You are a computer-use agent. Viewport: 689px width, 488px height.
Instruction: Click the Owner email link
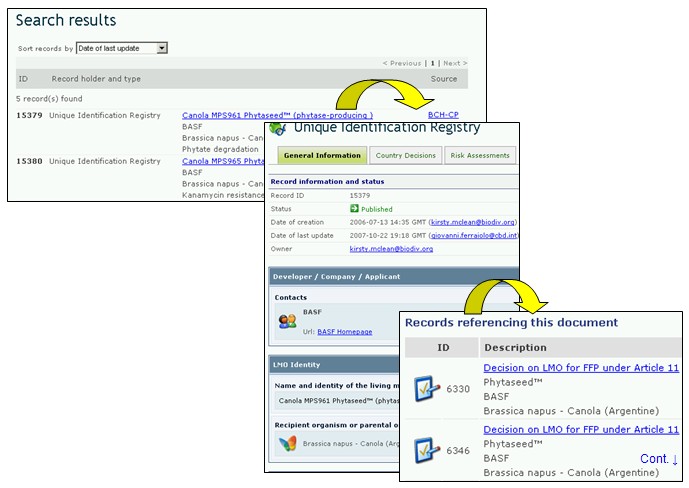391,249
